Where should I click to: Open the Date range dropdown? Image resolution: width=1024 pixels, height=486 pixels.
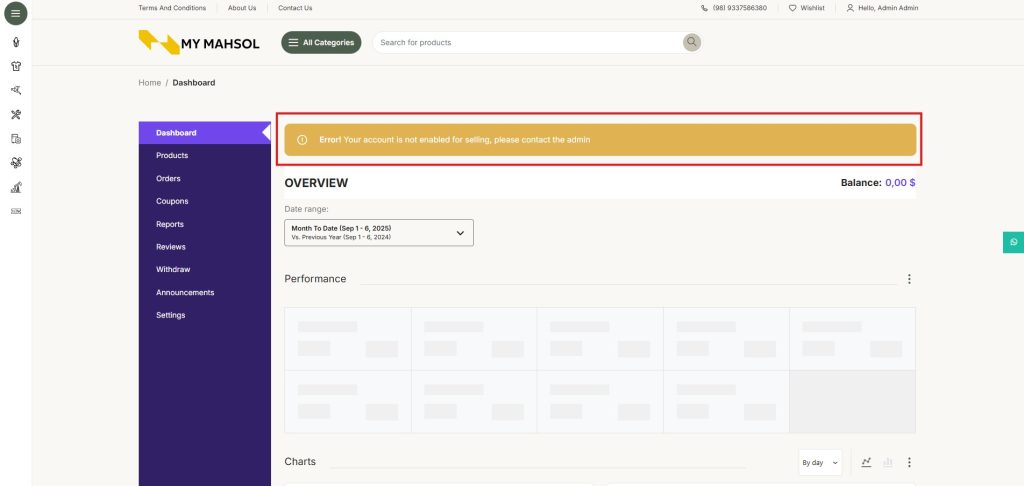[x=378, y=232]
